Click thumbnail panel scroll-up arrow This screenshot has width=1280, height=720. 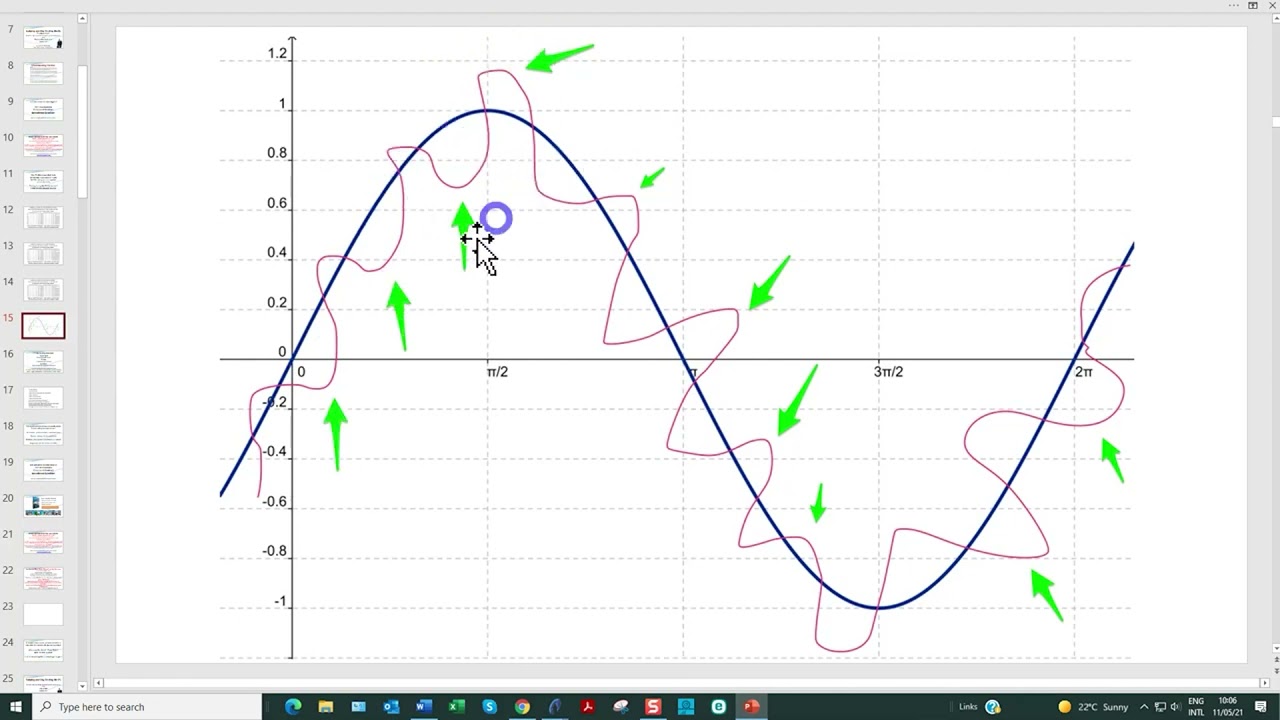point(83,18)
